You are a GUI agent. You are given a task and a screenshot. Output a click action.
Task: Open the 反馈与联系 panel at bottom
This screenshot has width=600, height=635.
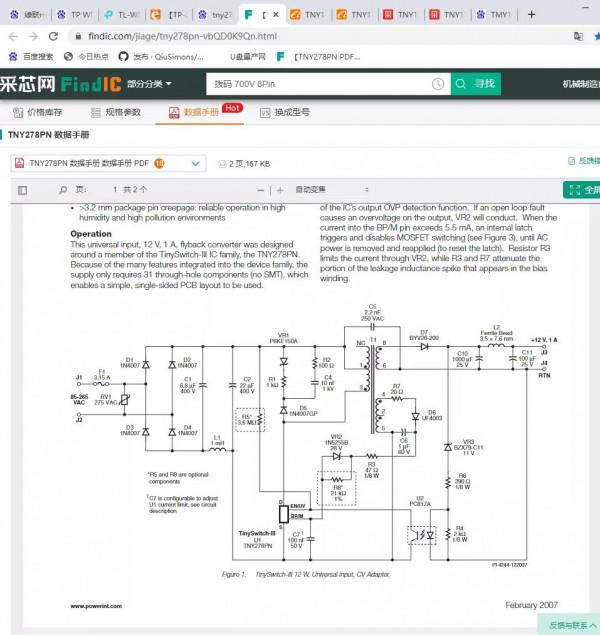[x=571, y=625]
